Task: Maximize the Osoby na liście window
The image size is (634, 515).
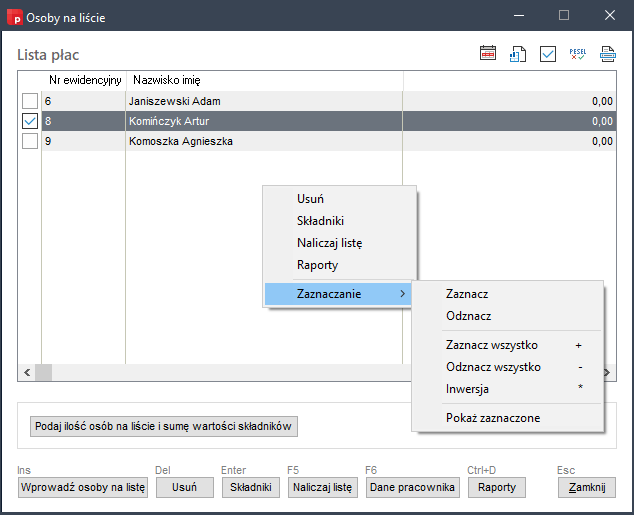Action: [x=564, y=15]
